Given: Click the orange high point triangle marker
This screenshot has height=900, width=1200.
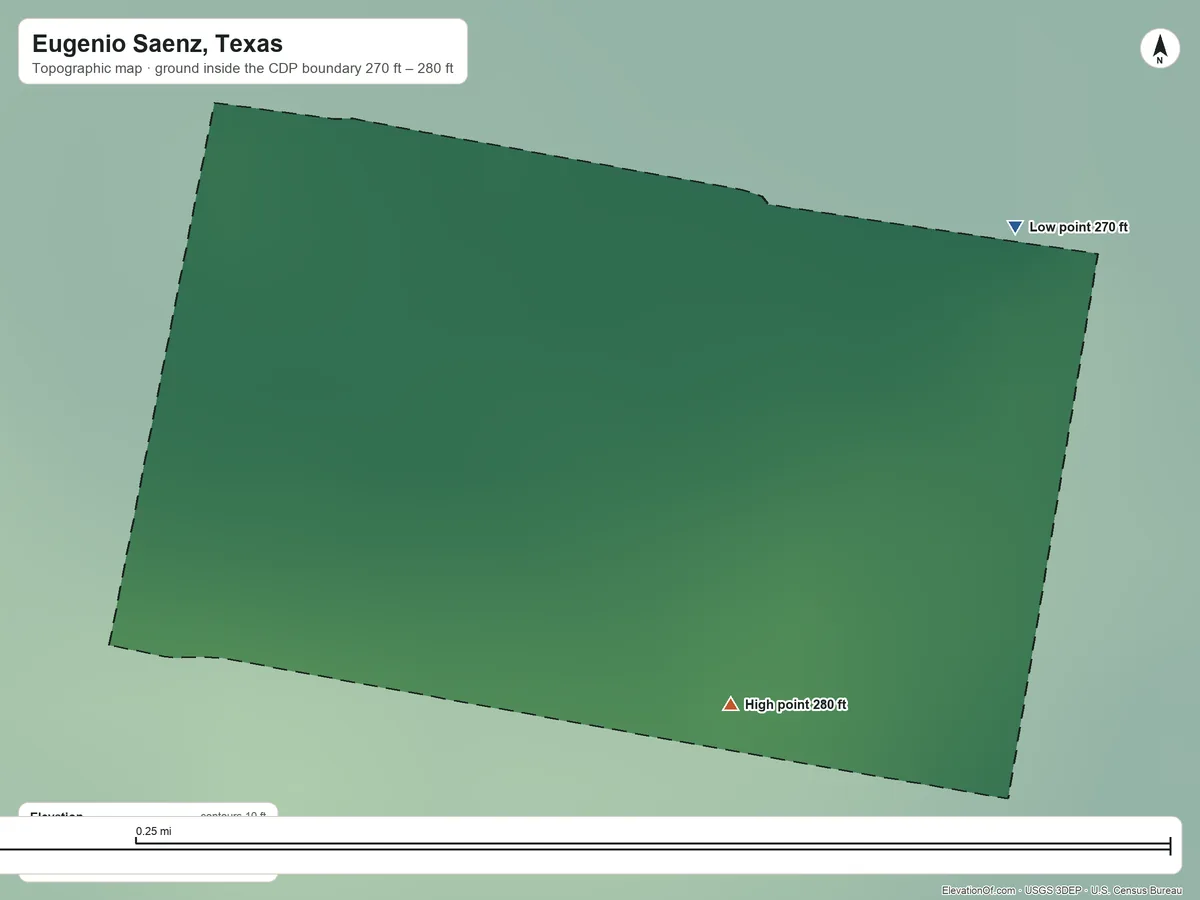Looking at the screenshot, I should pos(730,704).
